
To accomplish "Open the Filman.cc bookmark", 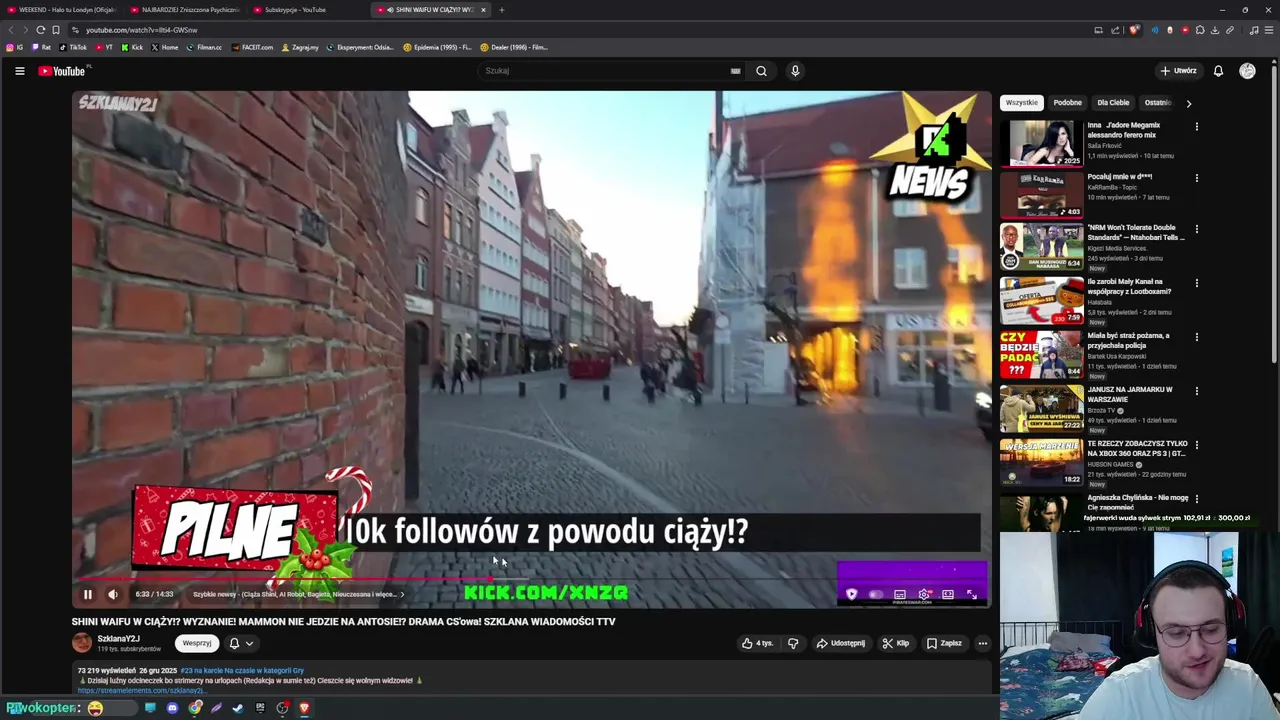I will pos(204,47).
